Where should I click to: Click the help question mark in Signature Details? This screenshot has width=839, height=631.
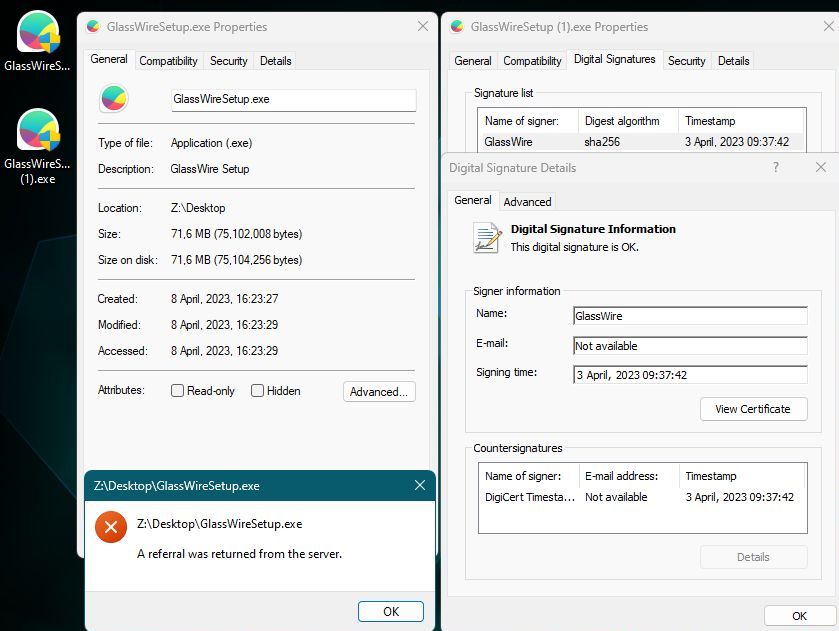(x=776, y=168)
